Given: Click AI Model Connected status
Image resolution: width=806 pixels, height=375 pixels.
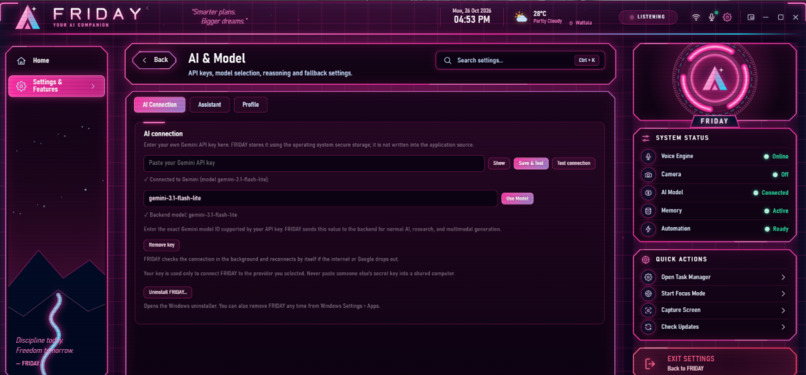Looking at the screenshot, I should [x=771, y=193].
